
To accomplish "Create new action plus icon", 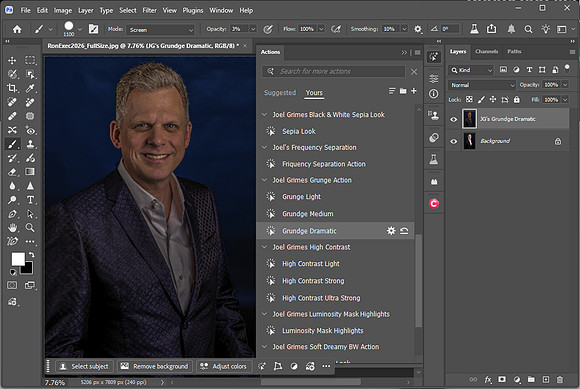I will click(414, 91).
